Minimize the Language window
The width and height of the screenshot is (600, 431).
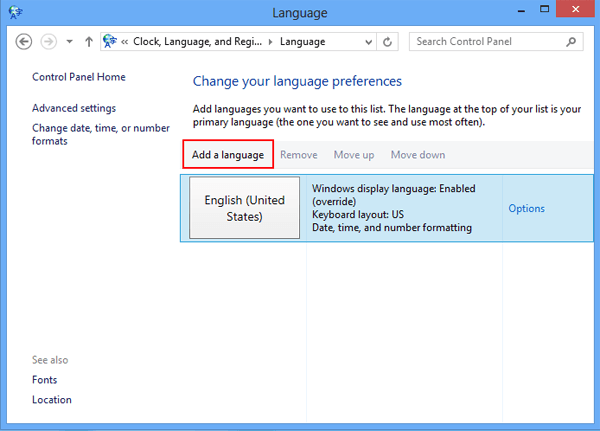521,9
